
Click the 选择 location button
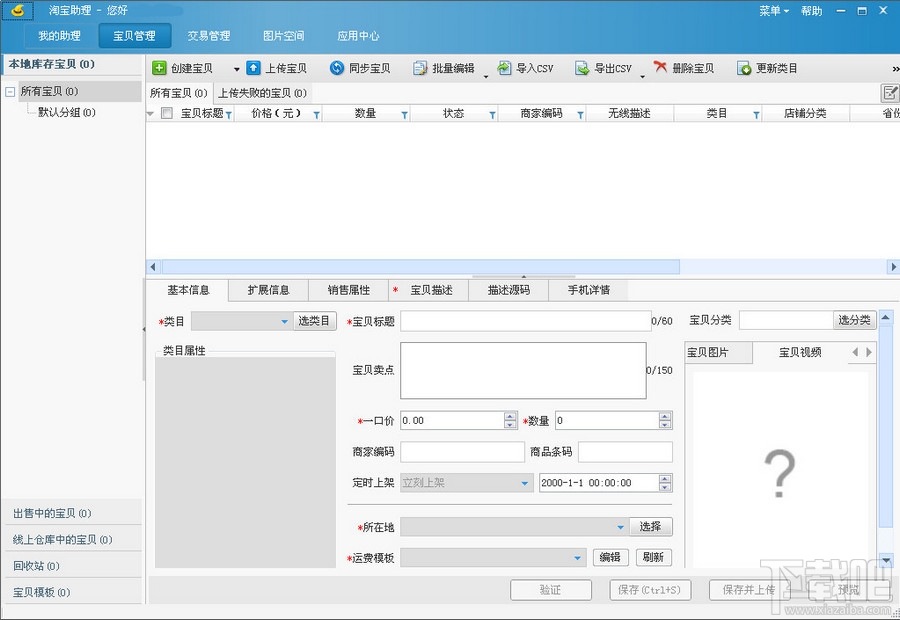[651, 526]
